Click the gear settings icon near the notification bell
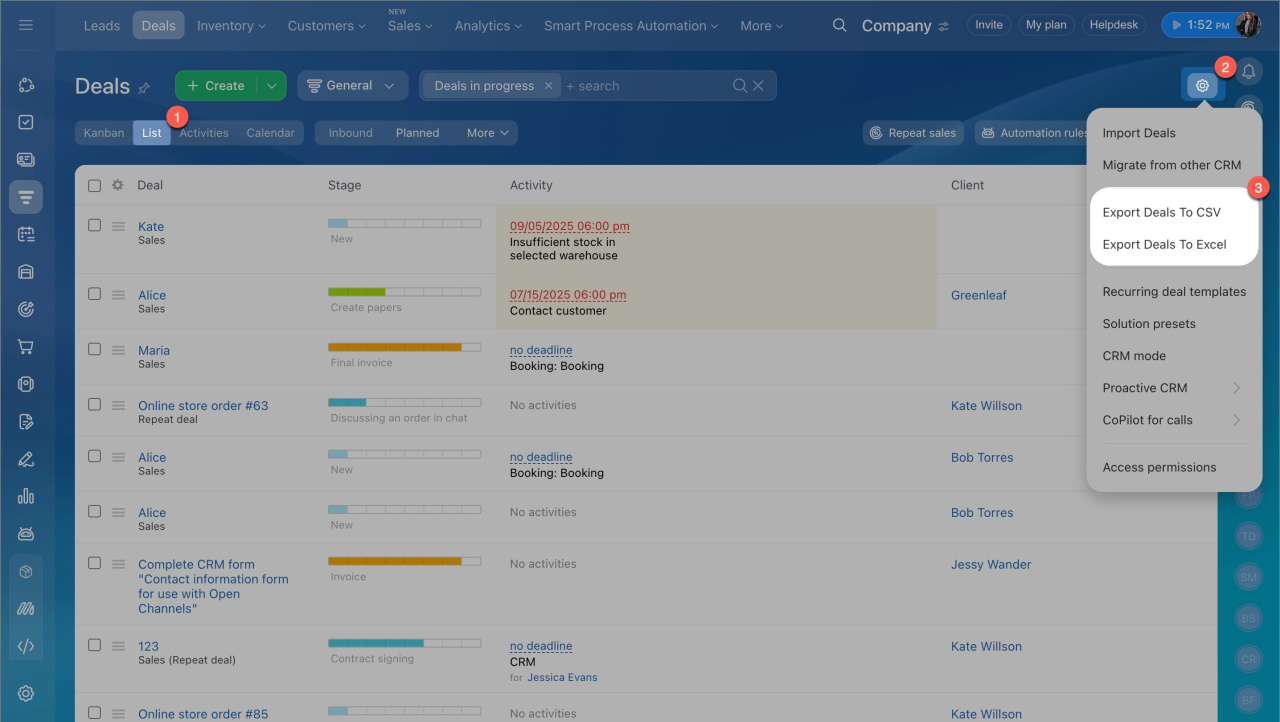Image resolution: width=1280 pixels, height=722 pixels. pos(1202,86)
